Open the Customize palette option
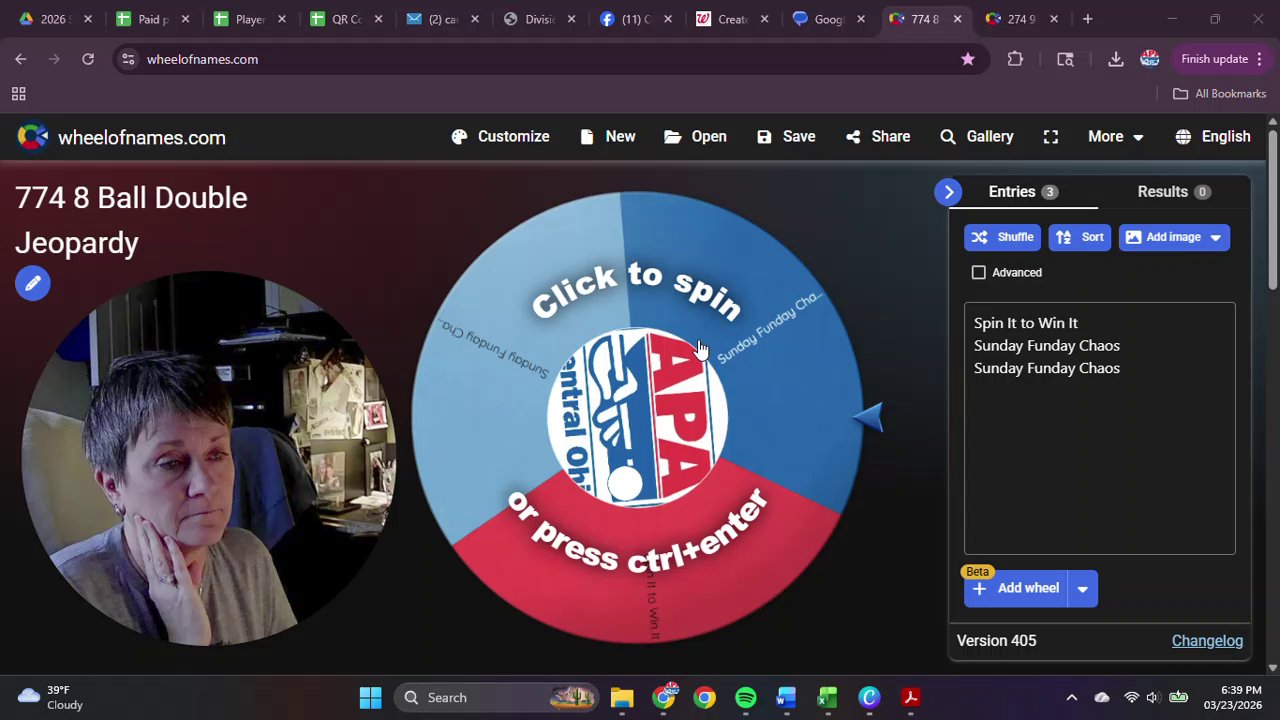1280x720 pixels. (500, 137)
